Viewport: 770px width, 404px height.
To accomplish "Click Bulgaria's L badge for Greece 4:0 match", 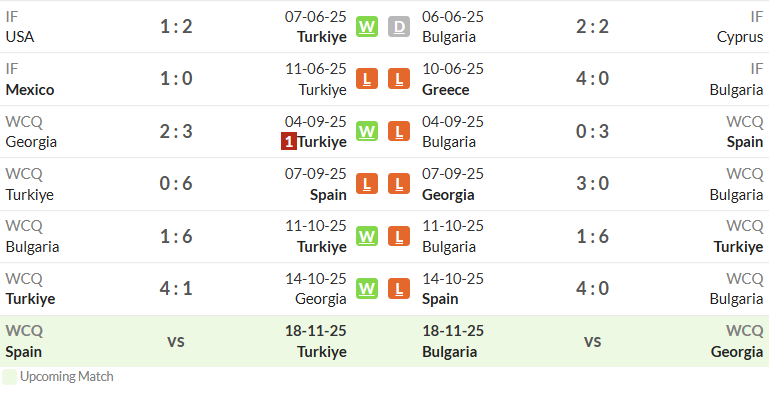I will (399, 79).
